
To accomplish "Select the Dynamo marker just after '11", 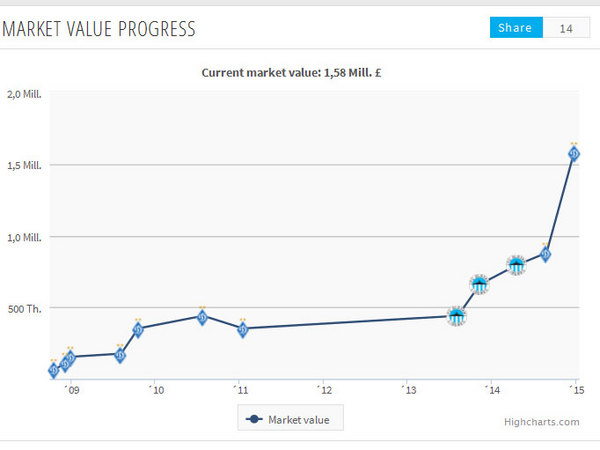I will pos(242,330).
